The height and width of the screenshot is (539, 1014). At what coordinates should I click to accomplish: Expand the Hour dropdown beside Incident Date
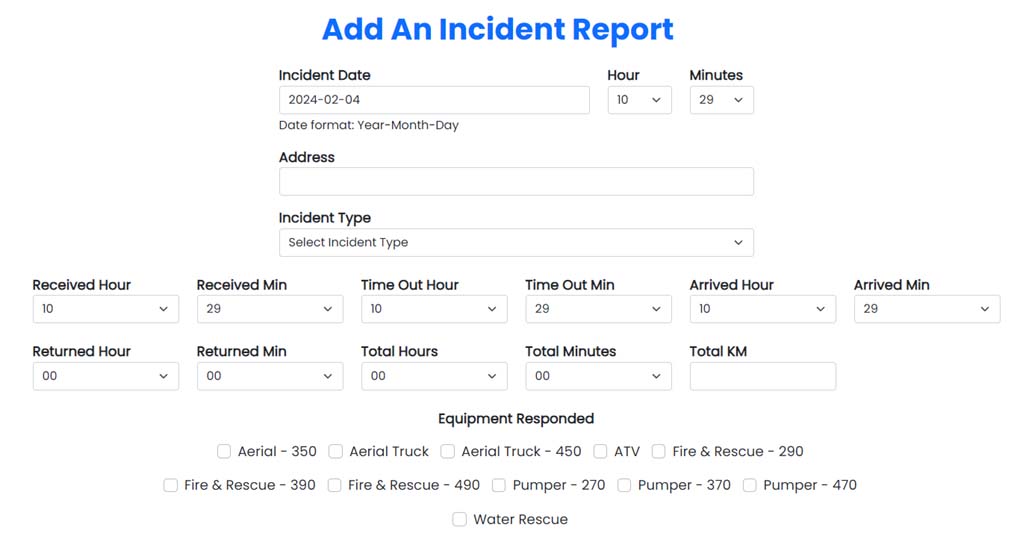[x=639, y=100]
